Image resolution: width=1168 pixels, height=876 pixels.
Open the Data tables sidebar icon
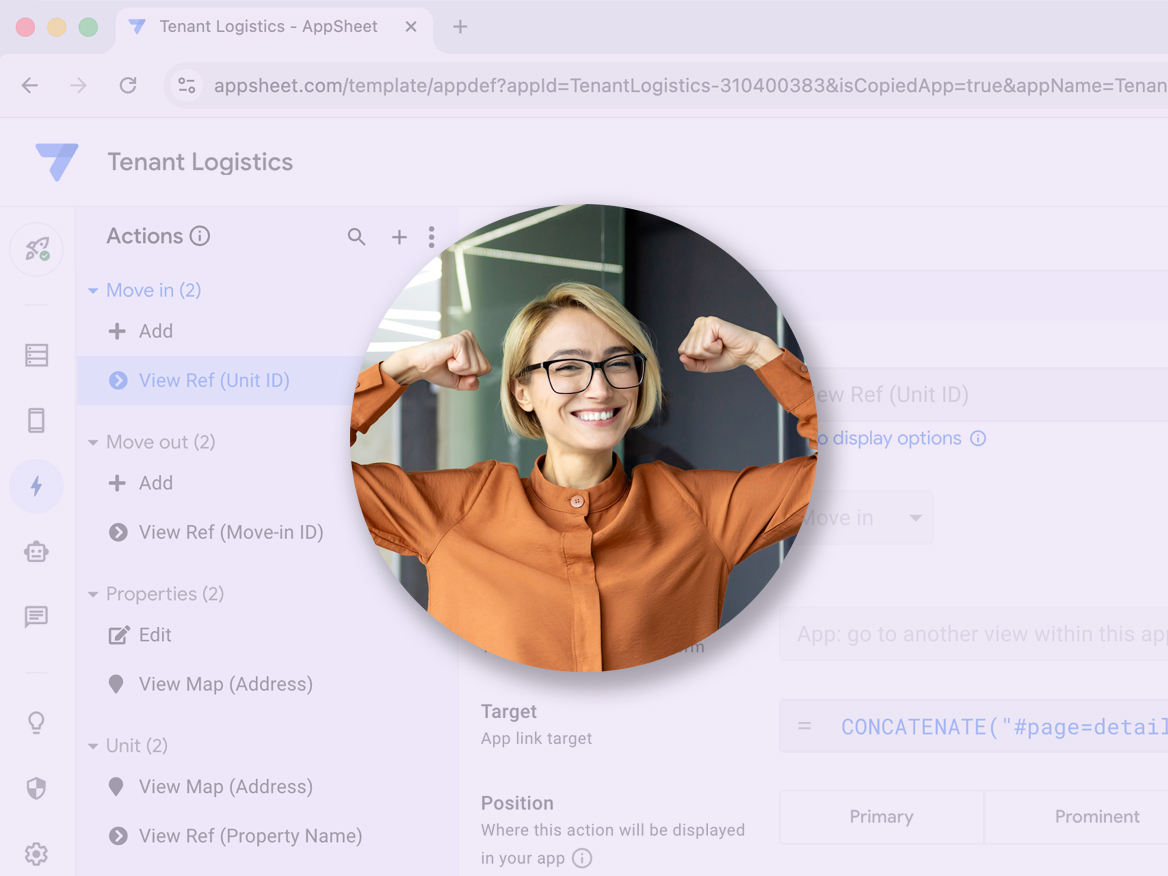36,355
